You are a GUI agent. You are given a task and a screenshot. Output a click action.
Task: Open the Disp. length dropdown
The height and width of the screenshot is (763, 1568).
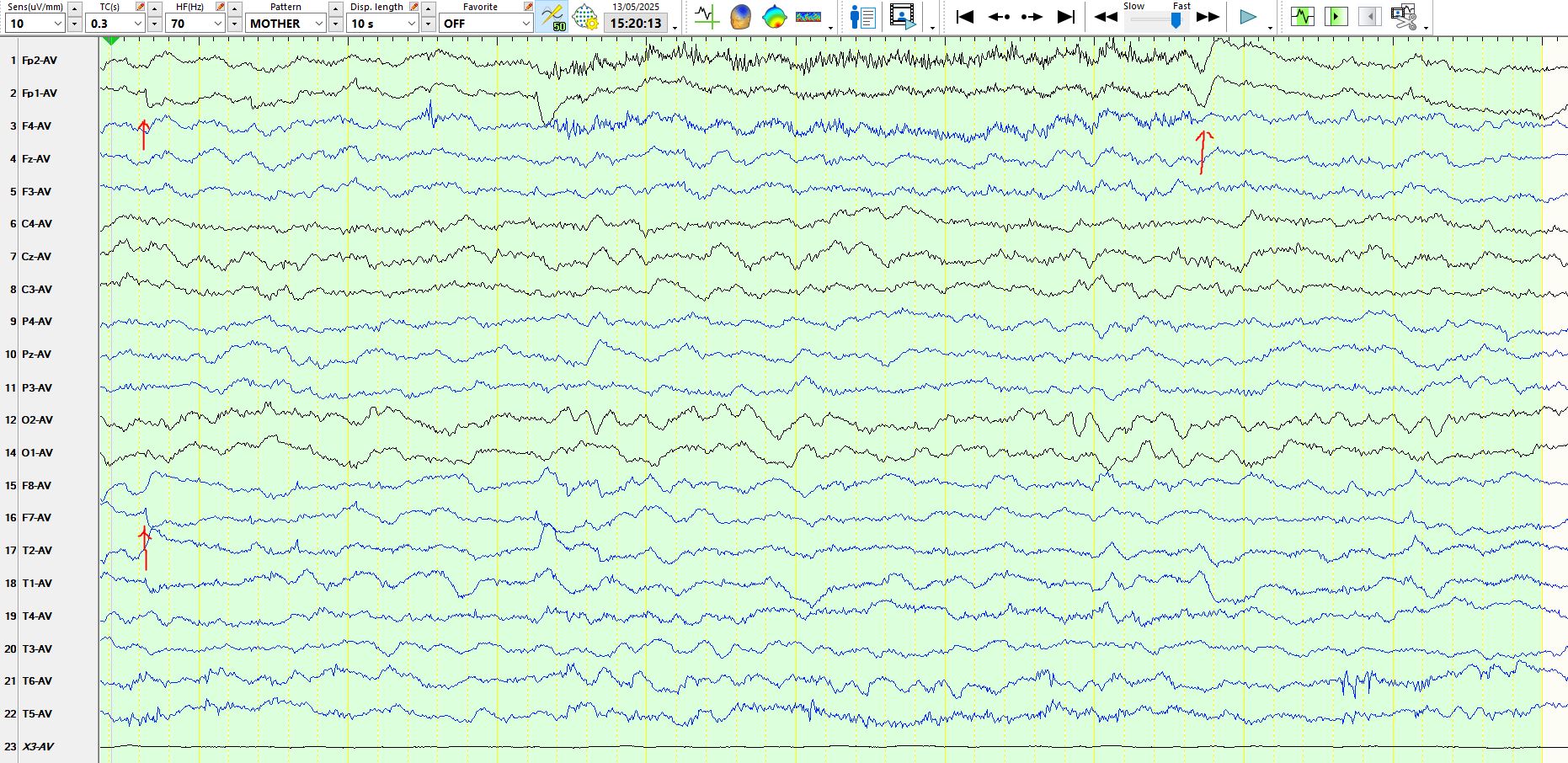(383, 24)
